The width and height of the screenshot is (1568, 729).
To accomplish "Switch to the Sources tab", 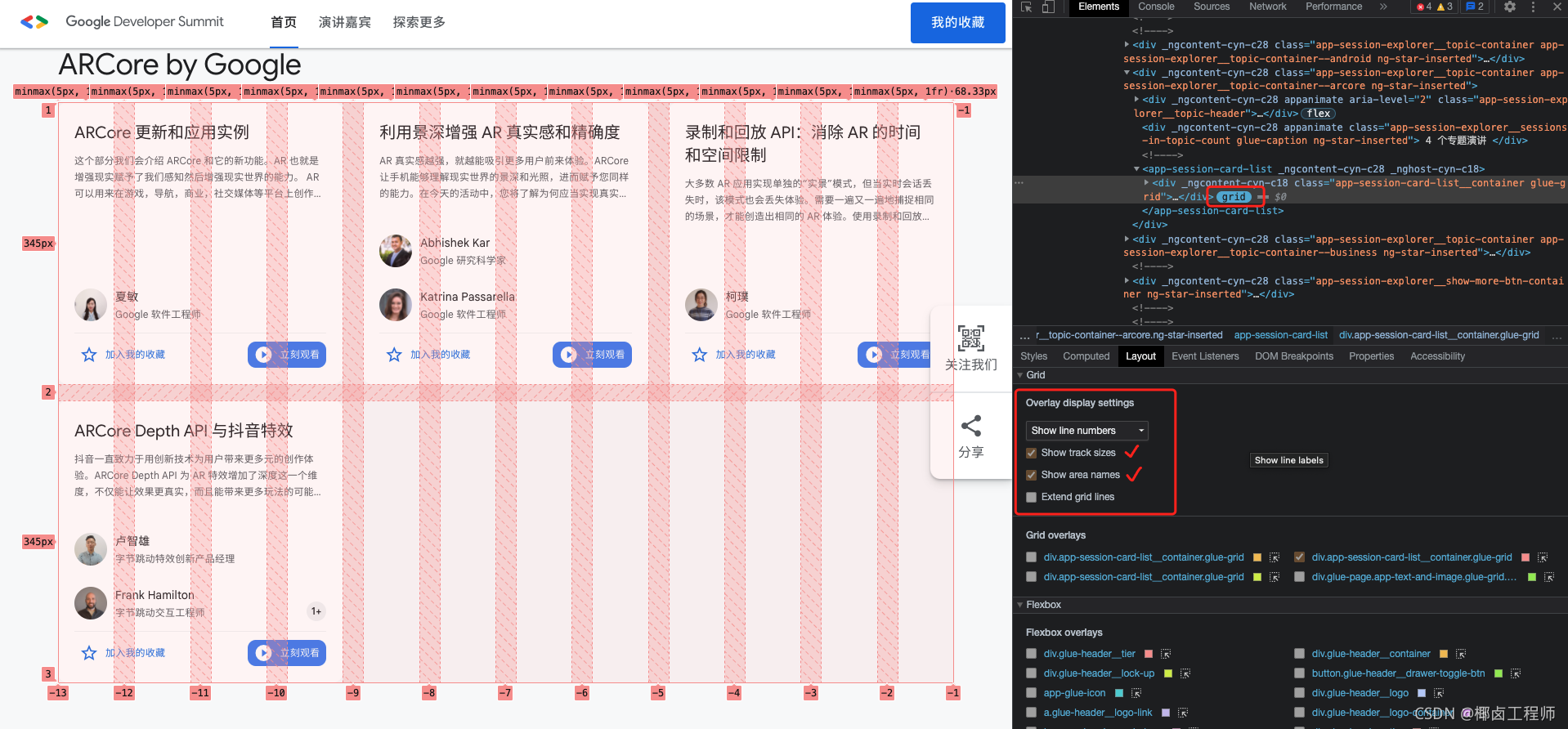I will pyautogui.click(x=1212, y=7).
